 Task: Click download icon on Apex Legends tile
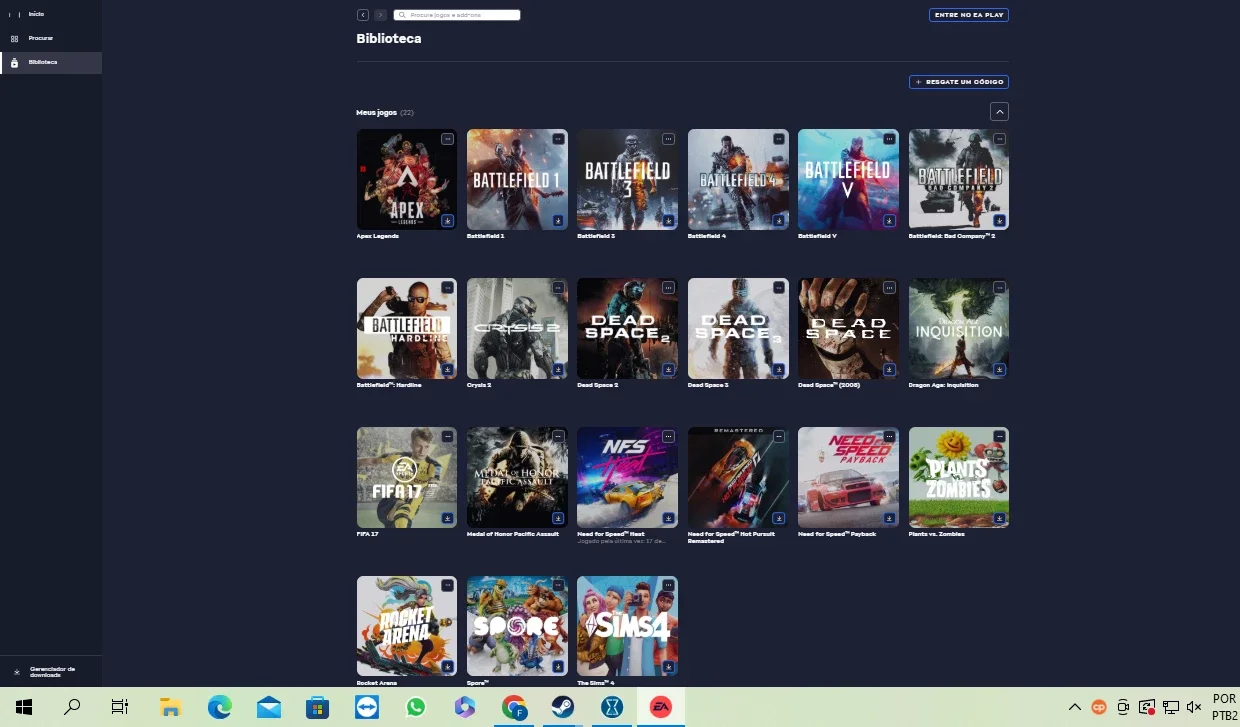(448, 221)
